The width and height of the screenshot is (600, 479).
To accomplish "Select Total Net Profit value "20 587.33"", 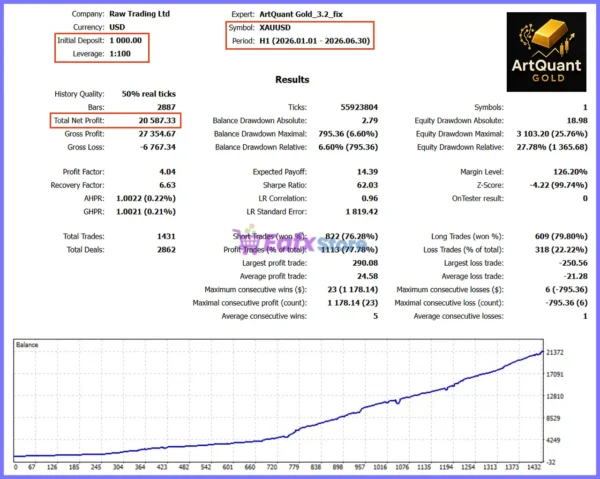I will point(157,121).
